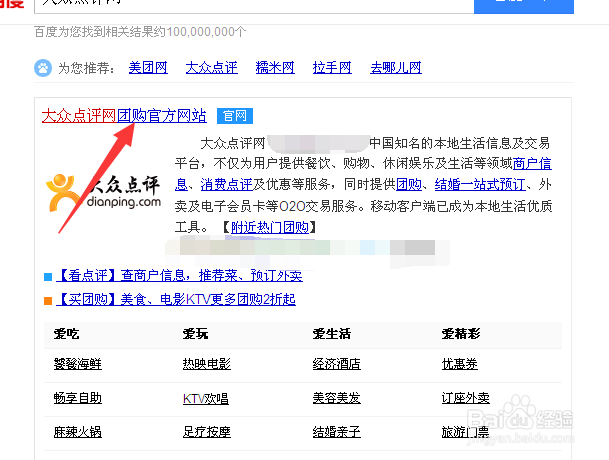Click the result count text 100,000,000个
Viewport: 609px width, 460px height.
(x=206, y=32)
